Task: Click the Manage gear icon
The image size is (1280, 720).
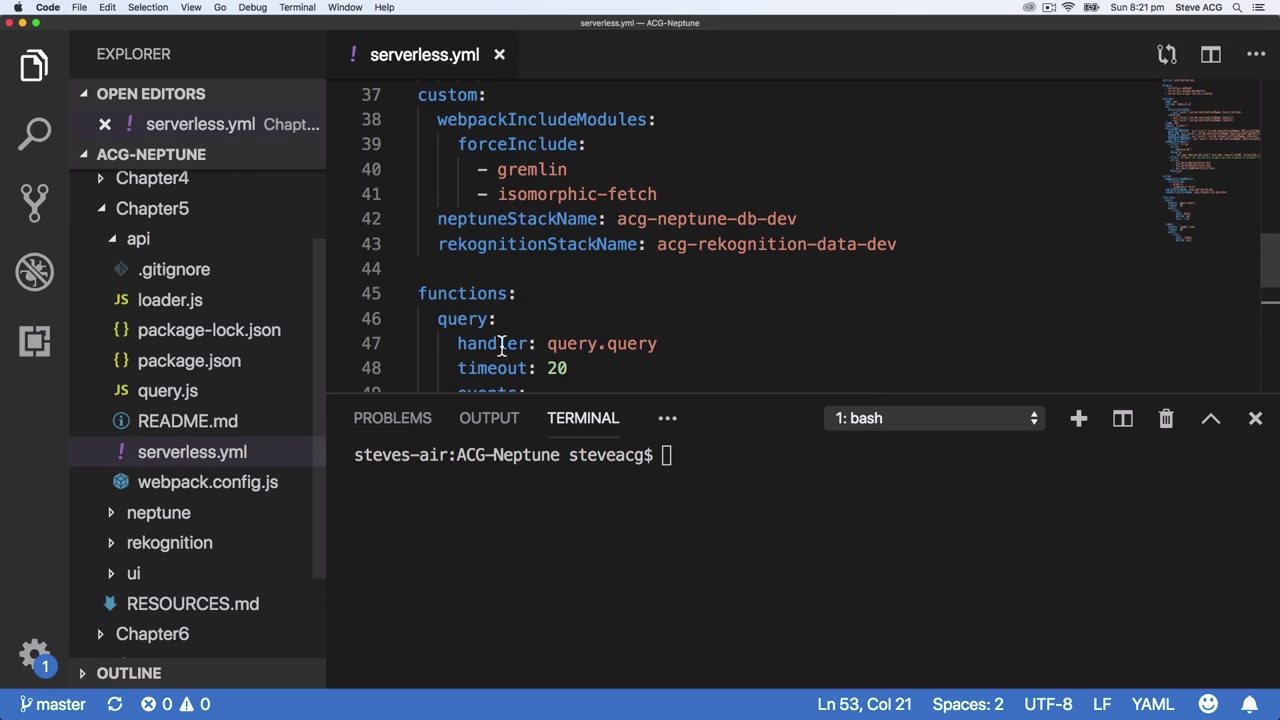Action: click(x=34, y=654)
